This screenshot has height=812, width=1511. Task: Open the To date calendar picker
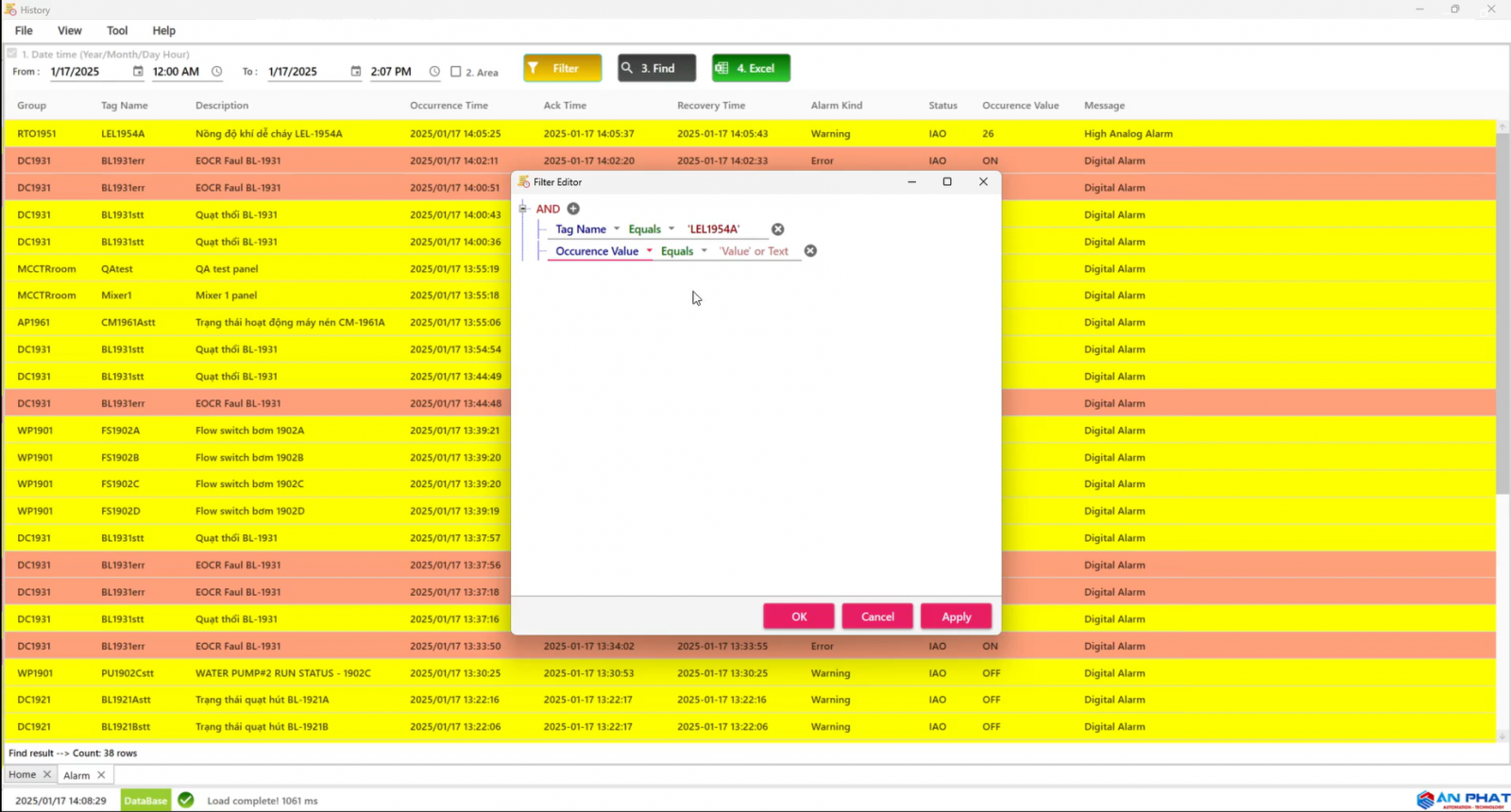tap(356, 72)
